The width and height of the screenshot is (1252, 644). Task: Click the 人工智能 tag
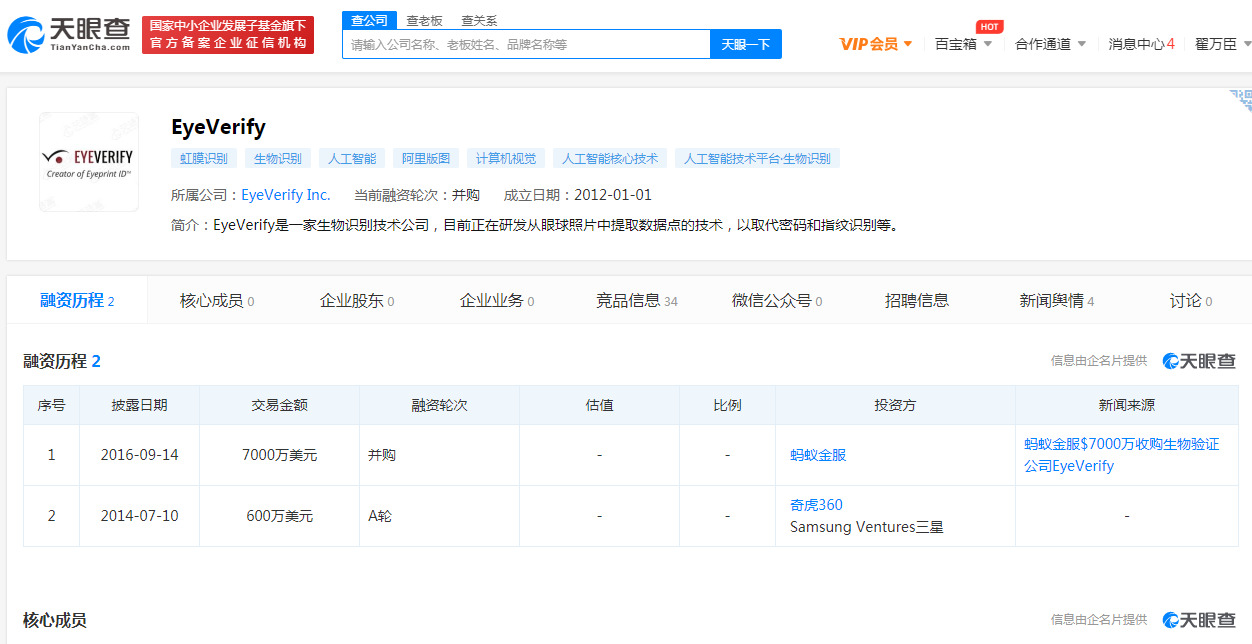(x=352, y=158)
